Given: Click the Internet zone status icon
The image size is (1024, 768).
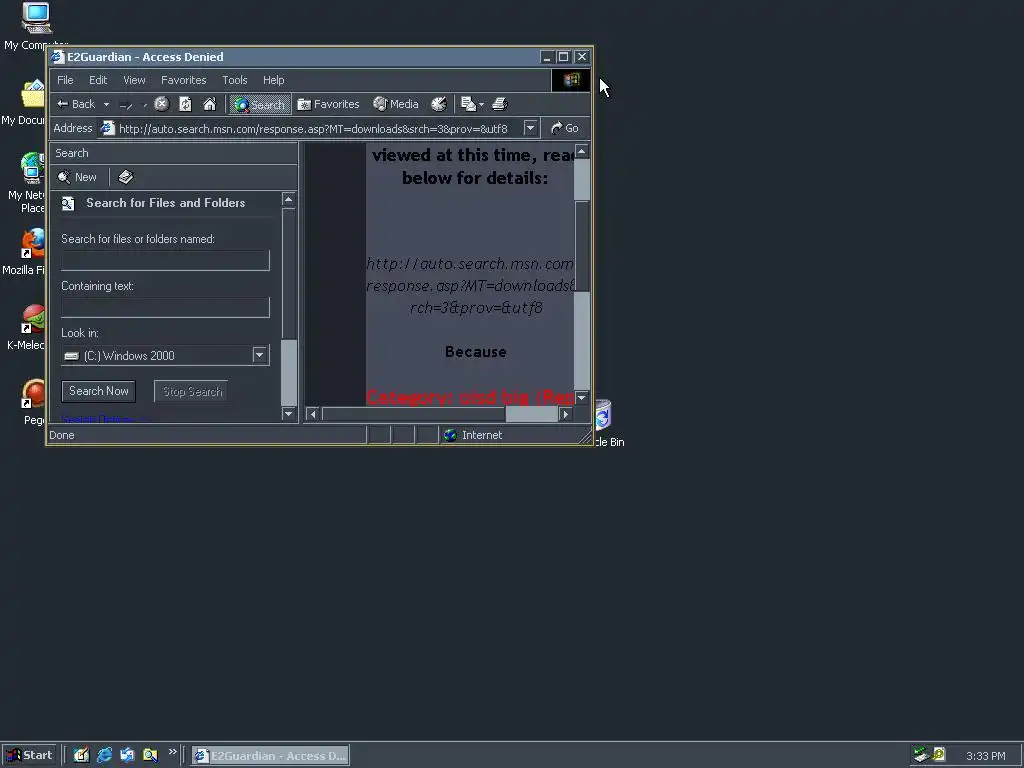Looking at the screenshot, I should 450,435.
